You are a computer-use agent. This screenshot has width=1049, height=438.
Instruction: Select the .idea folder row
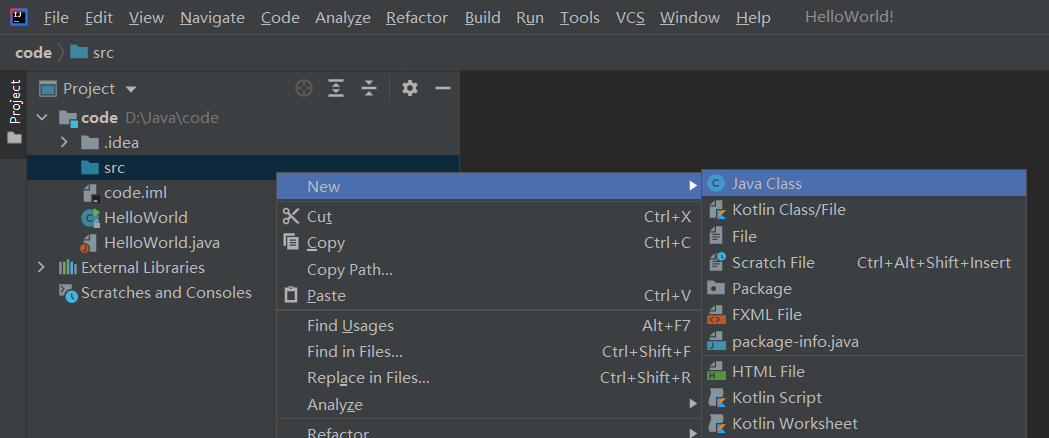point(244,142)
